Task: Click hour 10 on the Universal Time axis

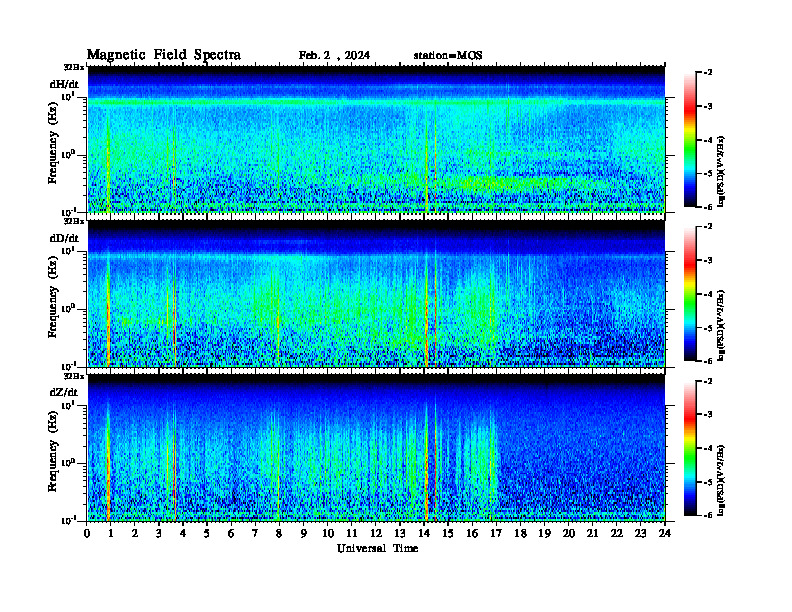Action: tap(328, 533)
